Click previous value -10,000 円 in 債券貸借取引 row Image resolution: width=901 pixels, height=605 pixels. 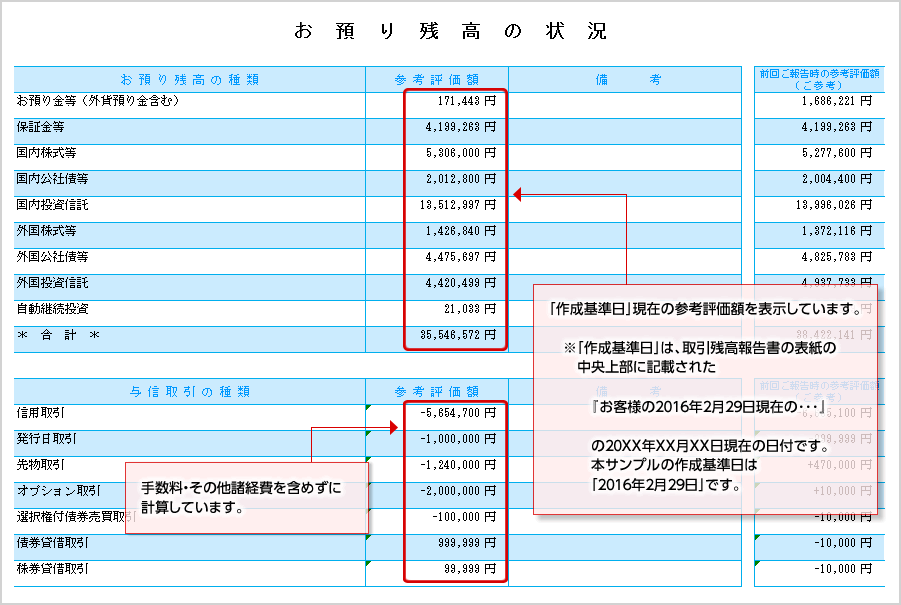pyautogui.click(x=843, y=543)
